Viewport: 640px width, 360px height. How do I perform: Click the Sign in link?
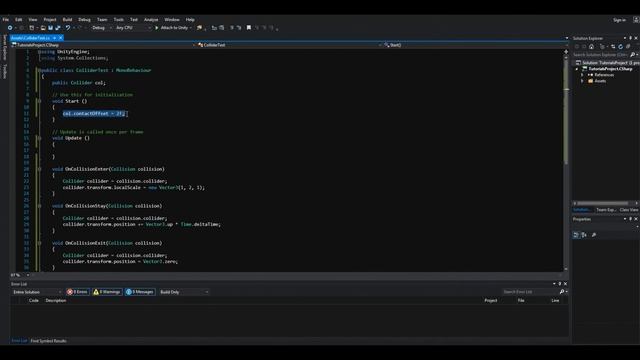(619, 20)
